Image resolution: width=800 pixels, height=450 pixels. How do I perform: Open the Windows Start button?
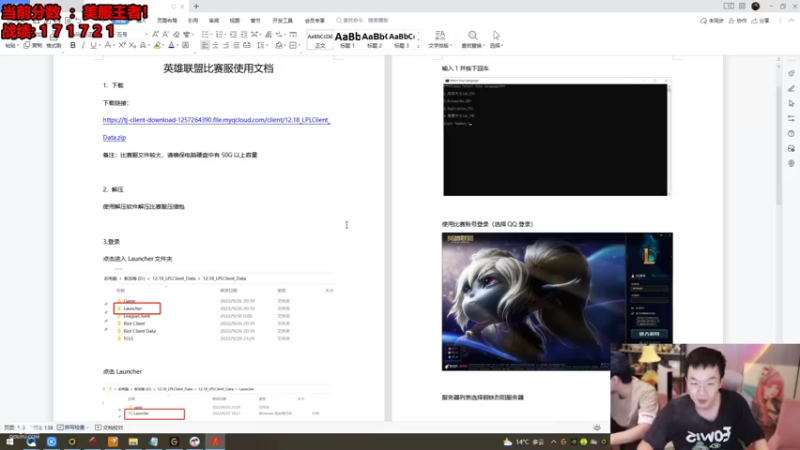(x=10, y=441)
